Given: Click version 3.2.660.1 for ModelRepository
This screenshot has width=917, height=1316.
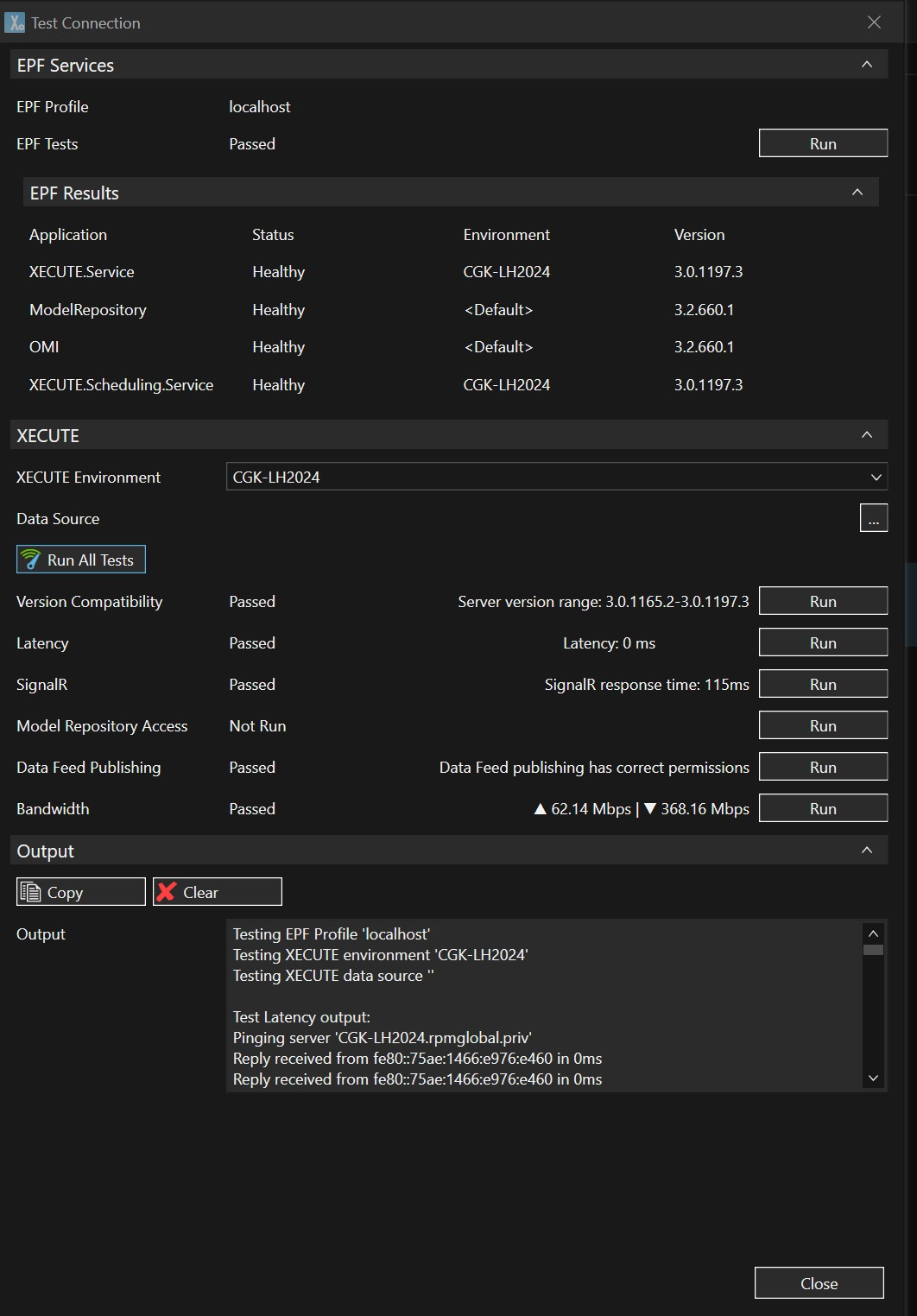Looking at the screenshot, I should (705, 310).
